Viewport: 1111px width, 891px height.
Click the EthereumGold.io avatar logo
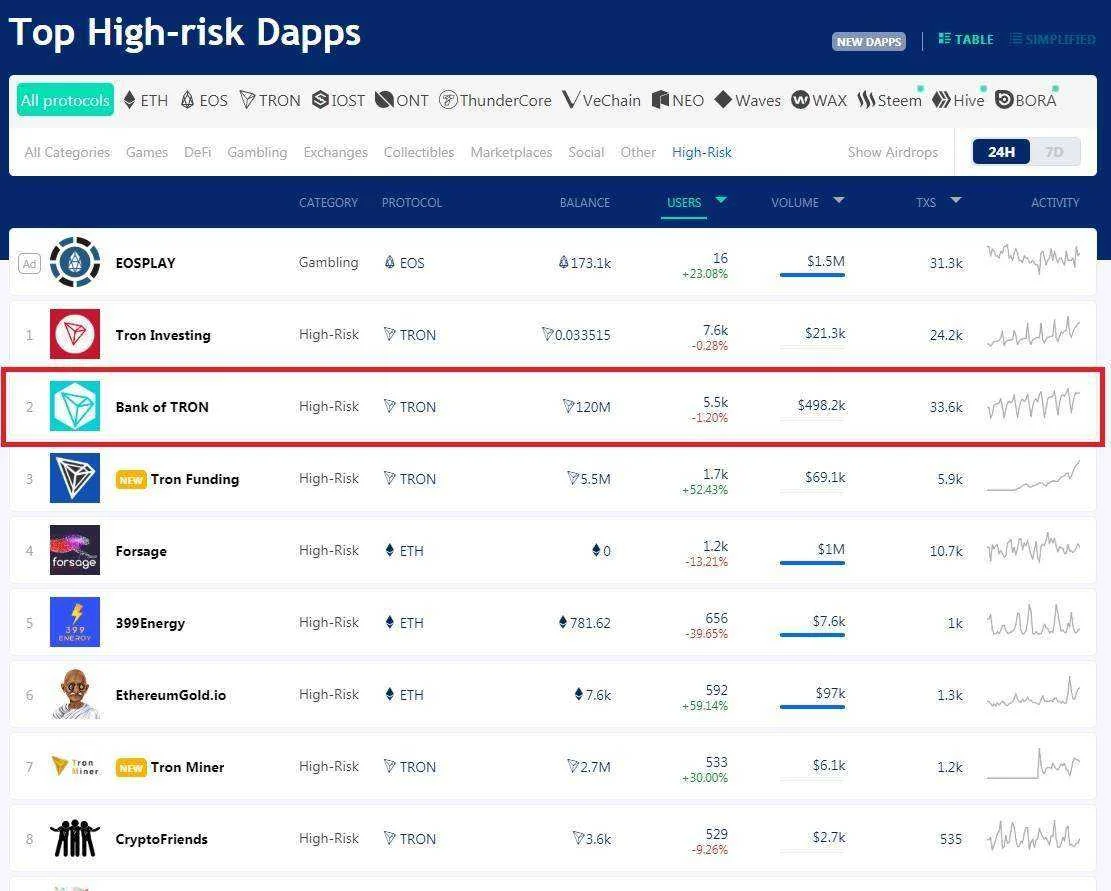75,694
